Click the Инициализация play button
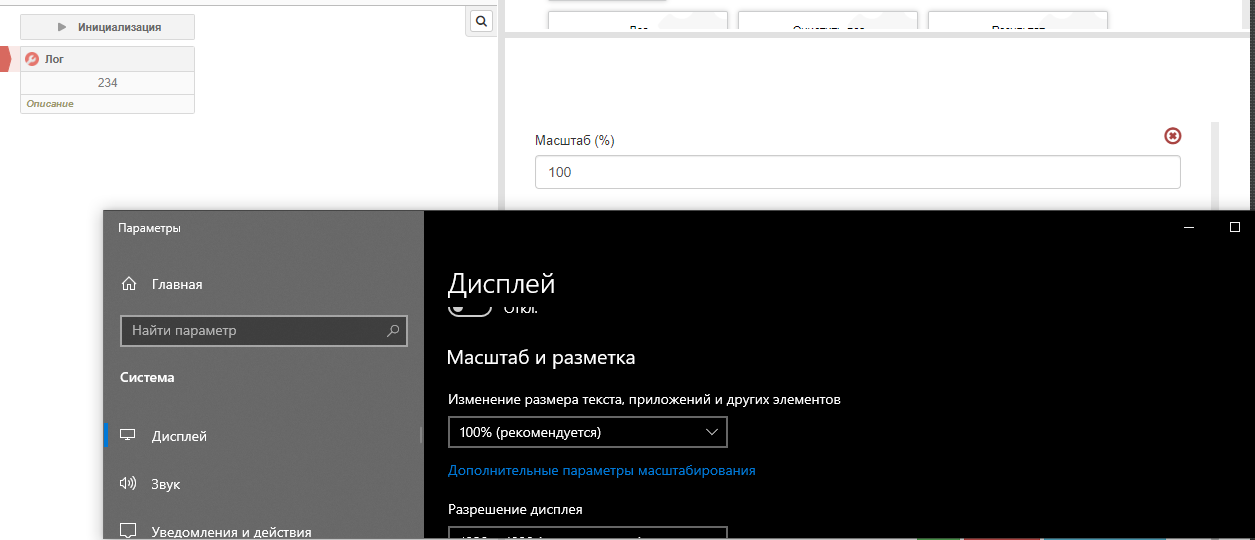Image resolution: width=1255 pixels, height=540 pixels. tap(107, 27)
